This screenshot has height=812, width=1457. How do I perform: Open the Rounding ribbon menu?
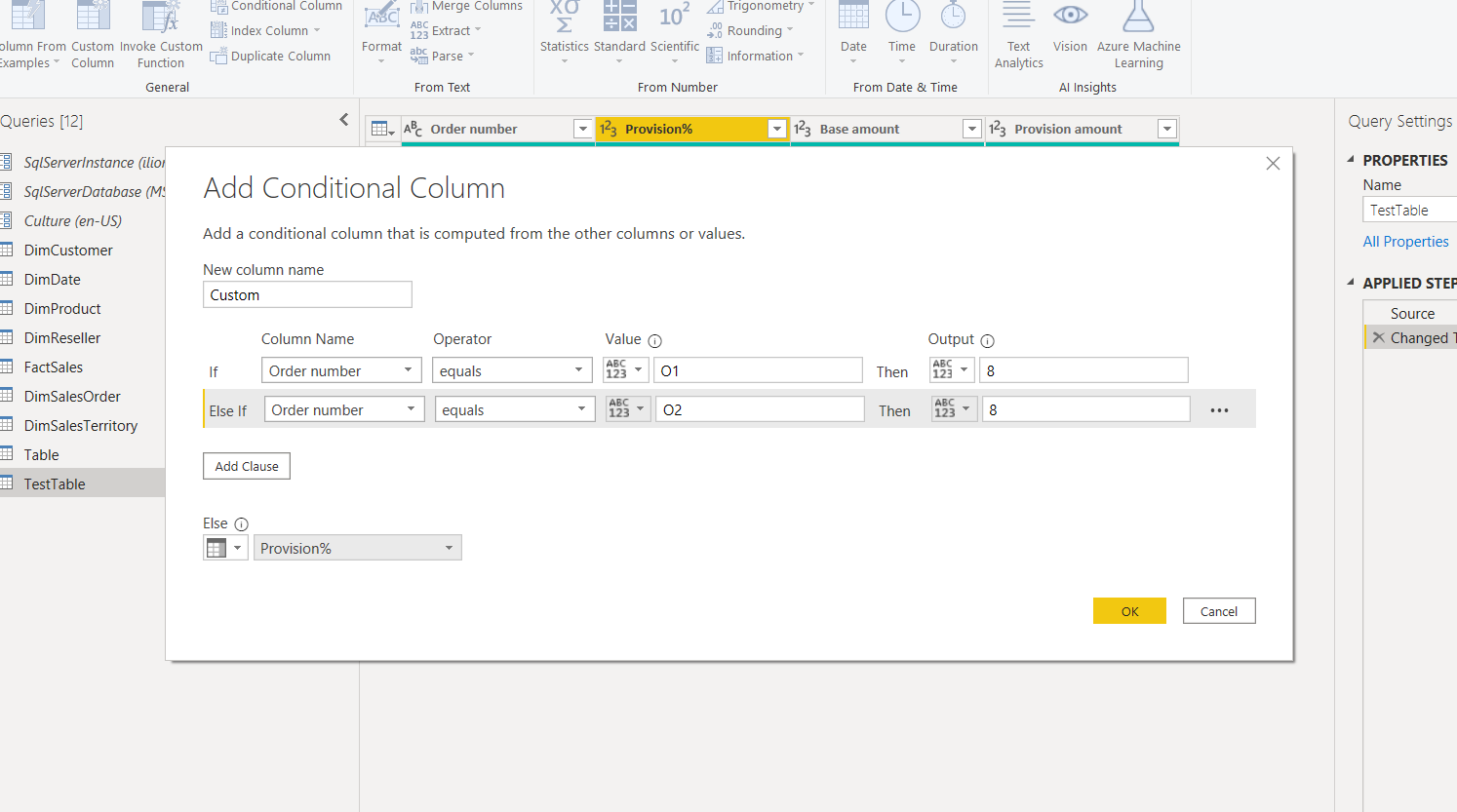(x=751, y=31)
